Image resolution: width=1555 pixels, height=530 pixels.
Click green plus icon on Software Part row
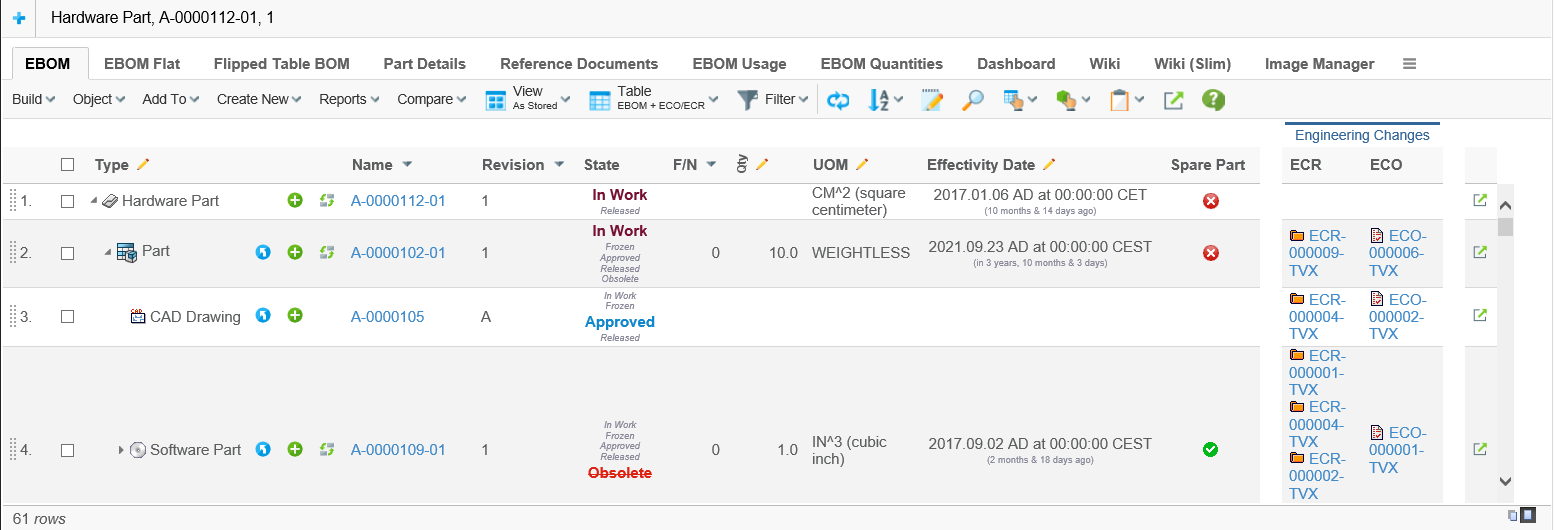pos(295,450)
